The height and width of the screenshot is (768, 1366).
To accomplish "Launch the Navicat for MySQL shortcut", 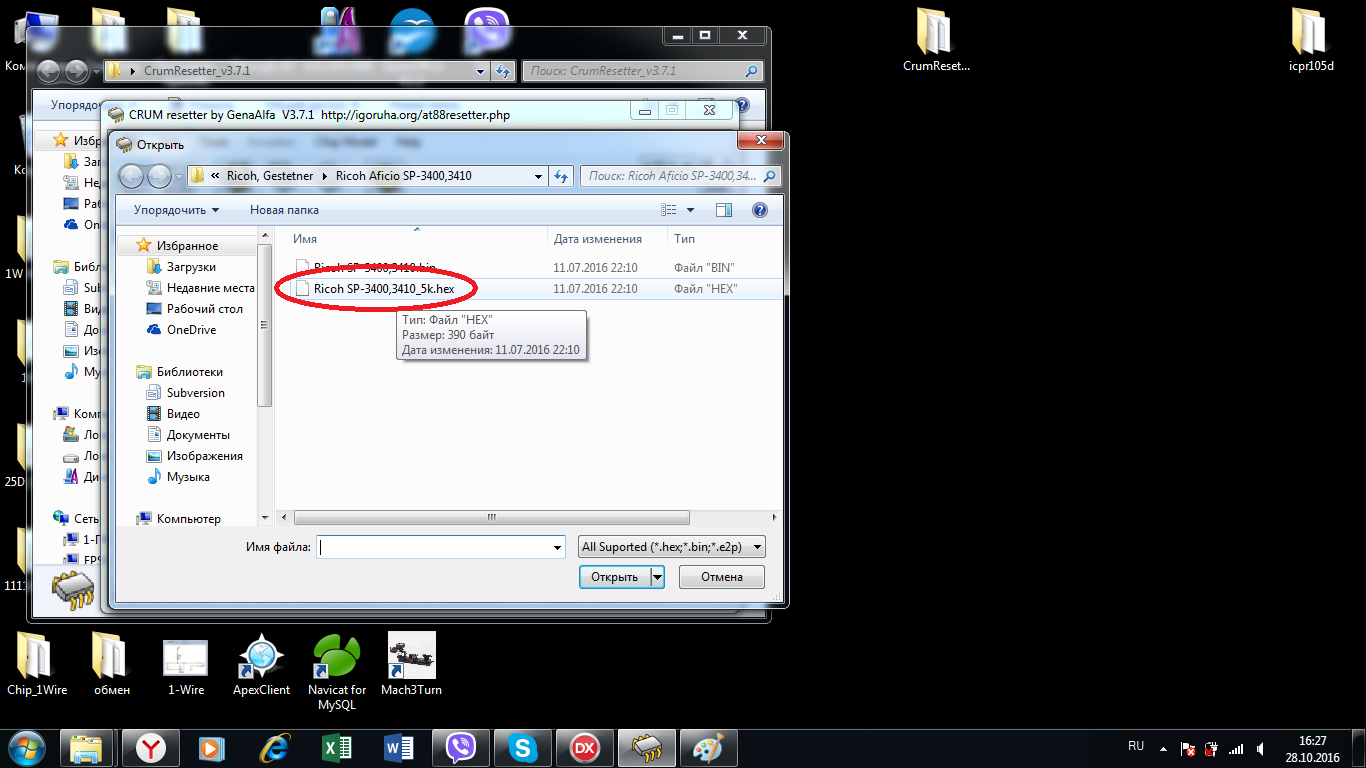I will pyautogui.click(x=336, y=672).
